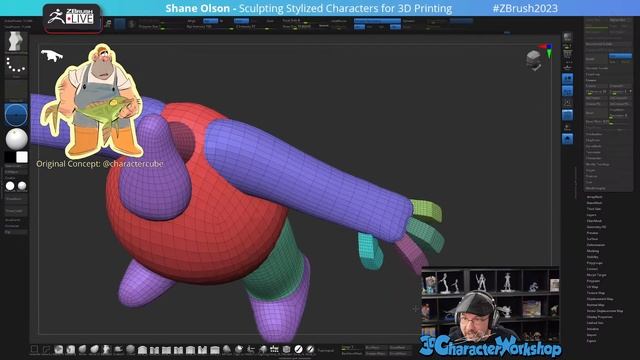
Task: Open the white sphere material selector
Action: (16, 139)
